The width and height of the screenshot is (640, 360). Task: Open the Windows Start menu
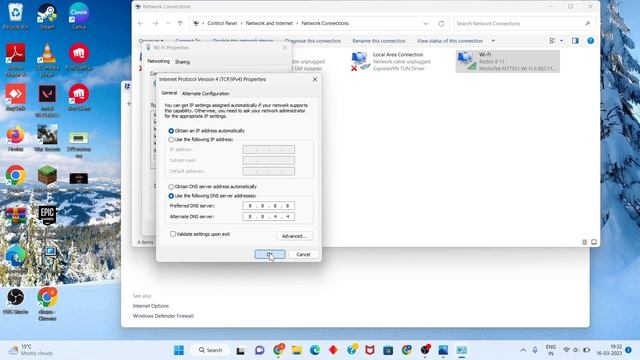[x=179, y=350]
